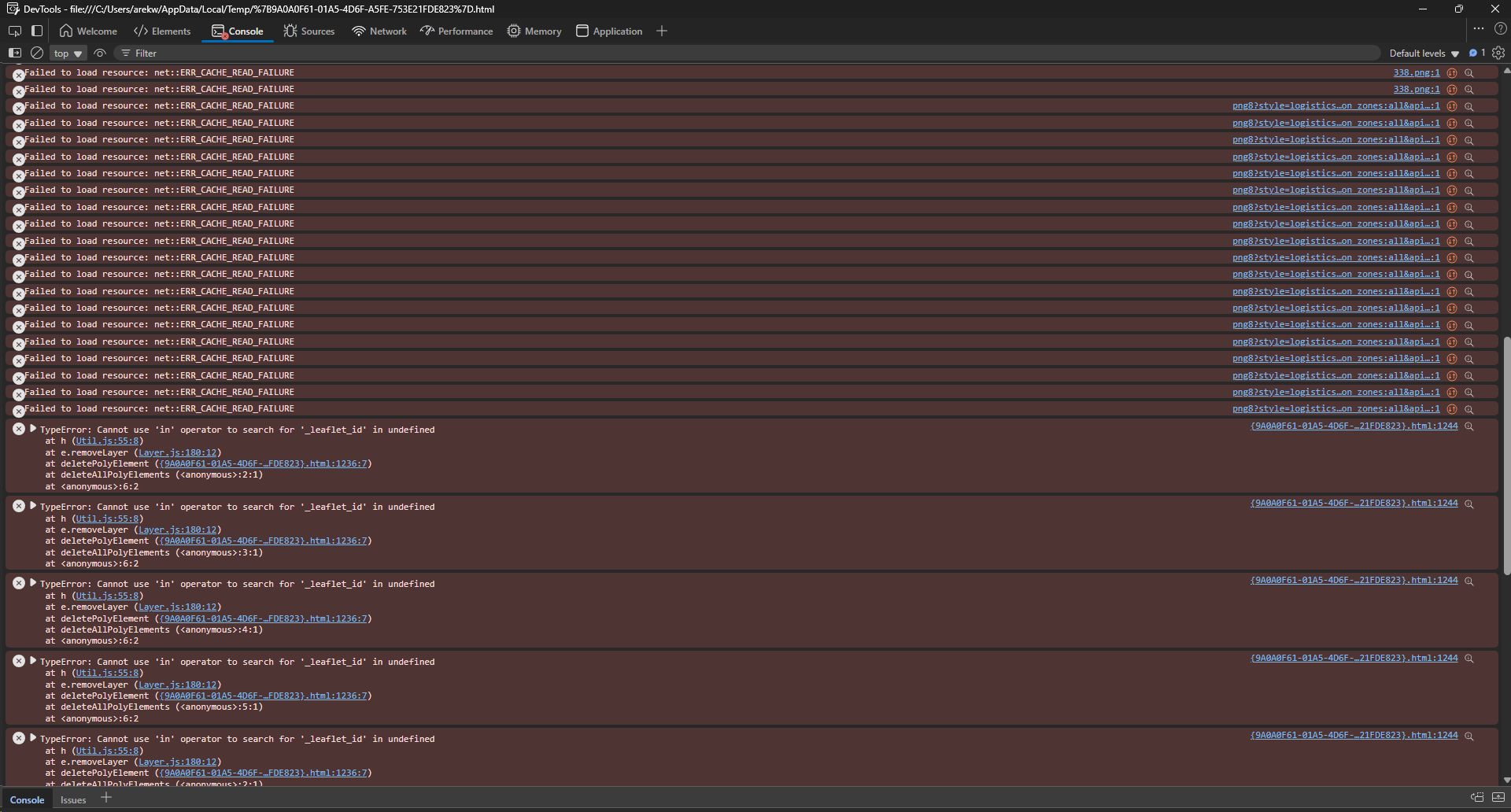This screenshot has height=812, width=1511.
Task: Toggle the console sidebar panel
Action: [x=15, y=53]
